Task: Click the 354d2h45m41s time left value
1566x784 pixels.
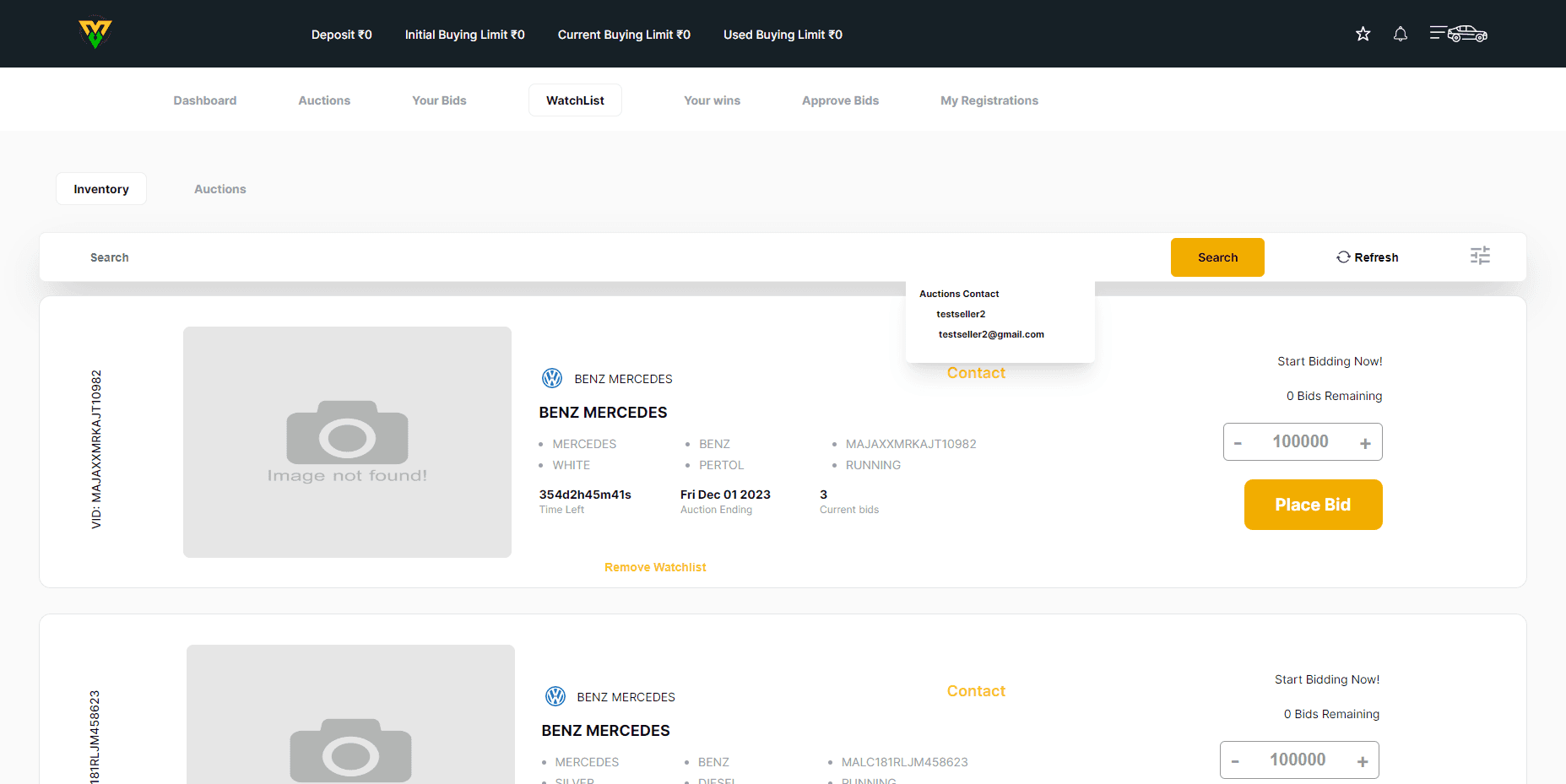Action: click(x=585, y=495)
